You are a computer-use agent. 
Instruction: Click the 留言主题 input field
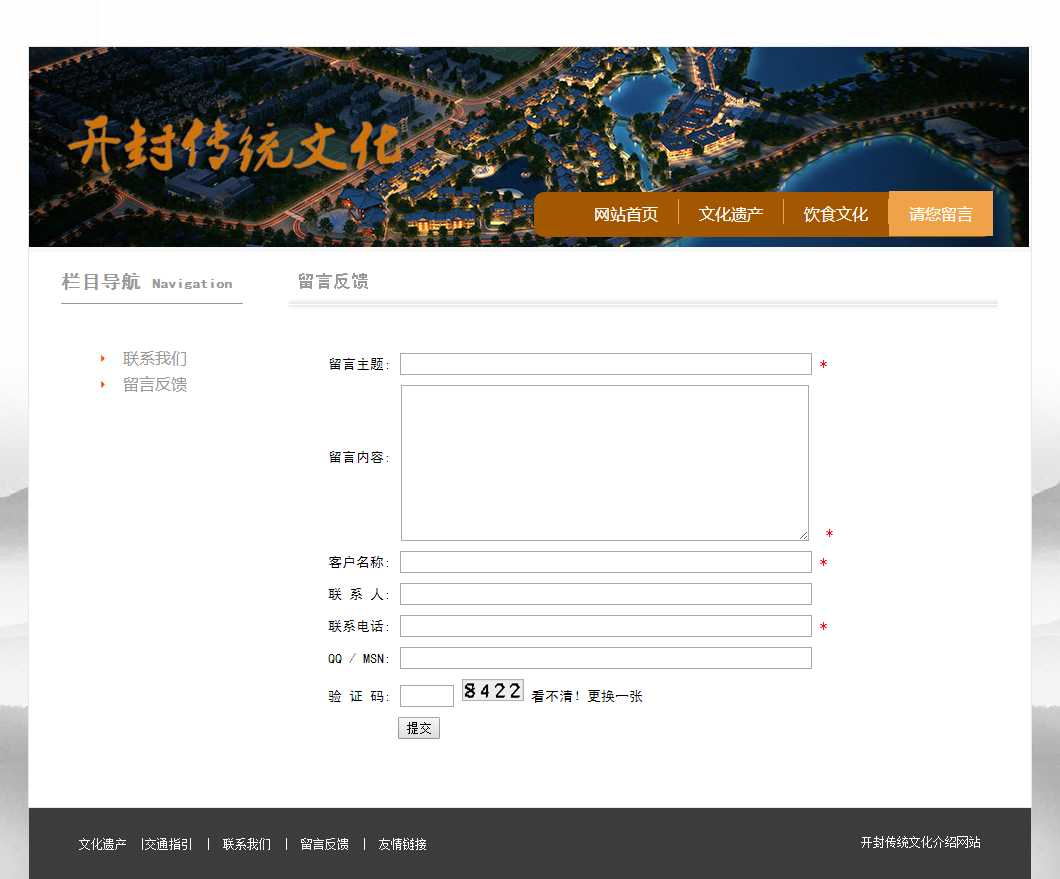pos(605,364)
